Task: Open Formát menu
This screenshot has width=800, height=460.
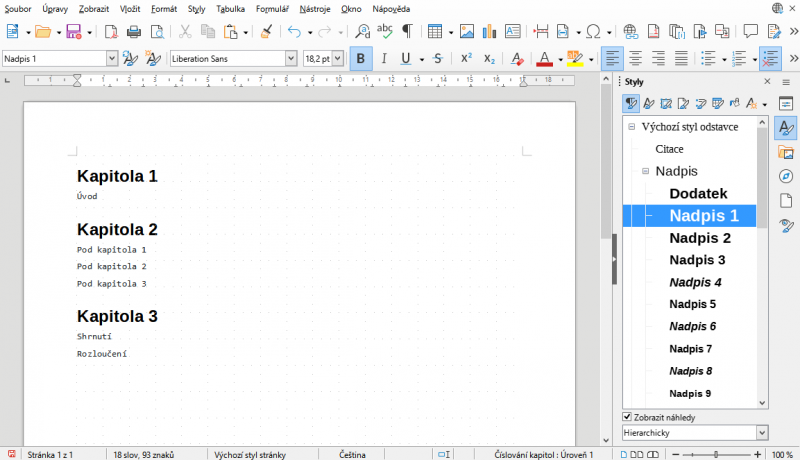Action: click(164, 9)
